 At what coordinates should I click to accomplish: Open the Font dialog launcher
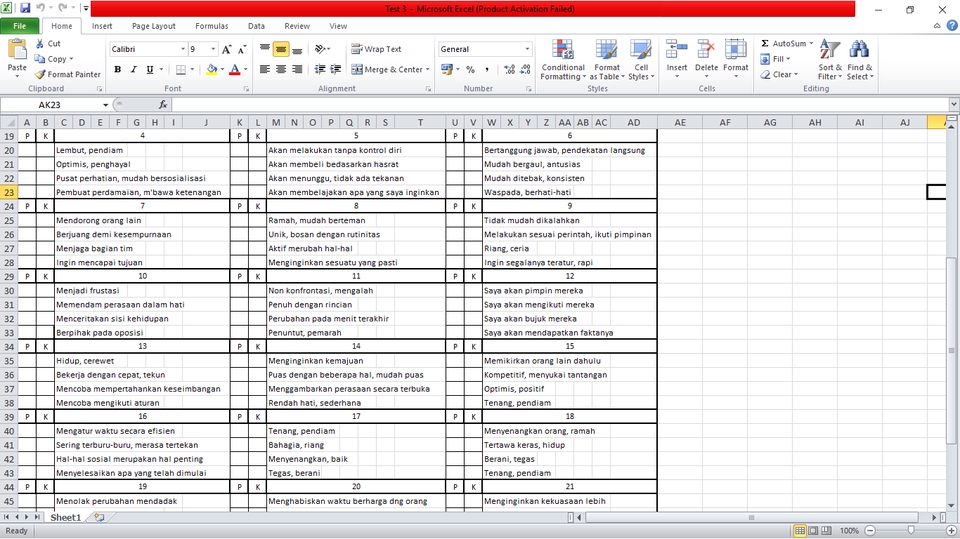[246, 89]
